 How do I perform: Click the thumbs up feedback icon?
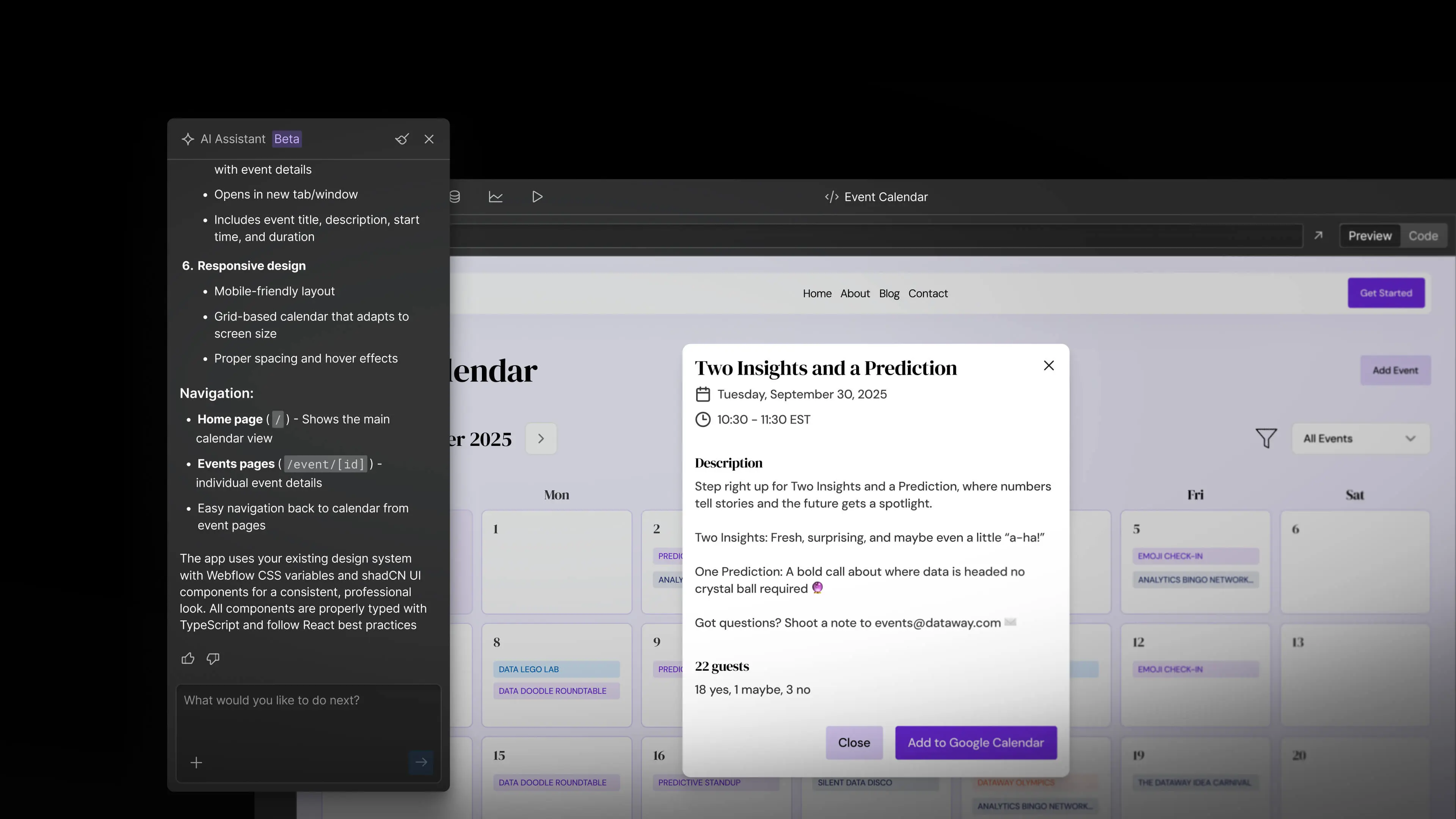point(188,659)
